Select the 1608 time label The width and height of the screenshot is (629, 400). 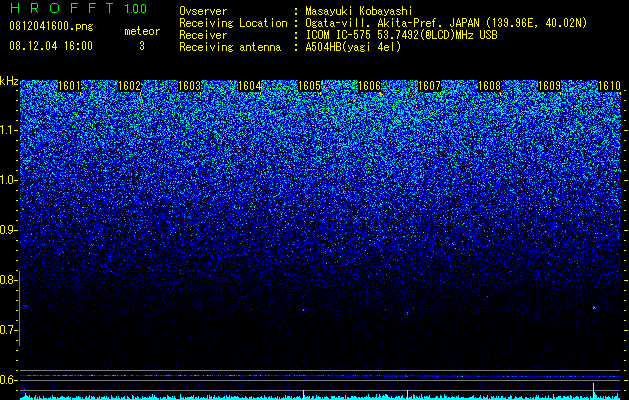point(489,86)
